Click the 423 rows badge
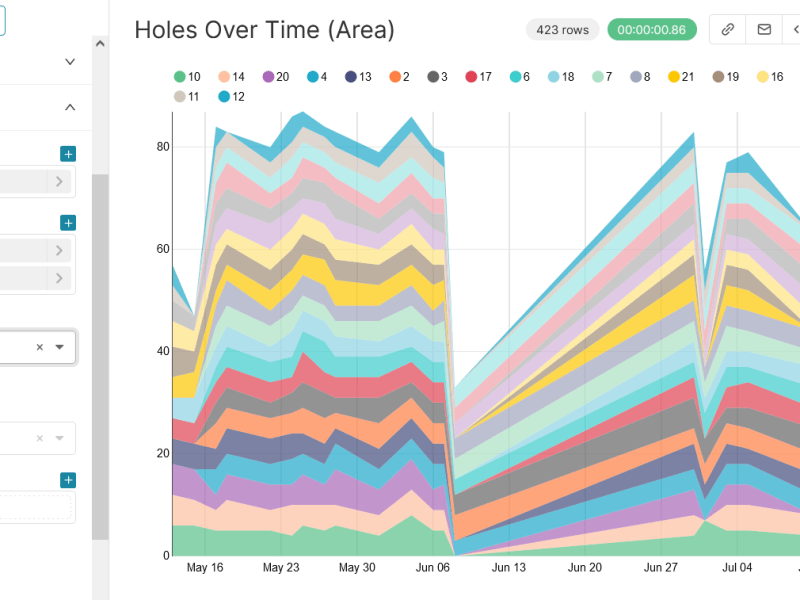This screenshot has height=600, width=800. coord(562,30)
